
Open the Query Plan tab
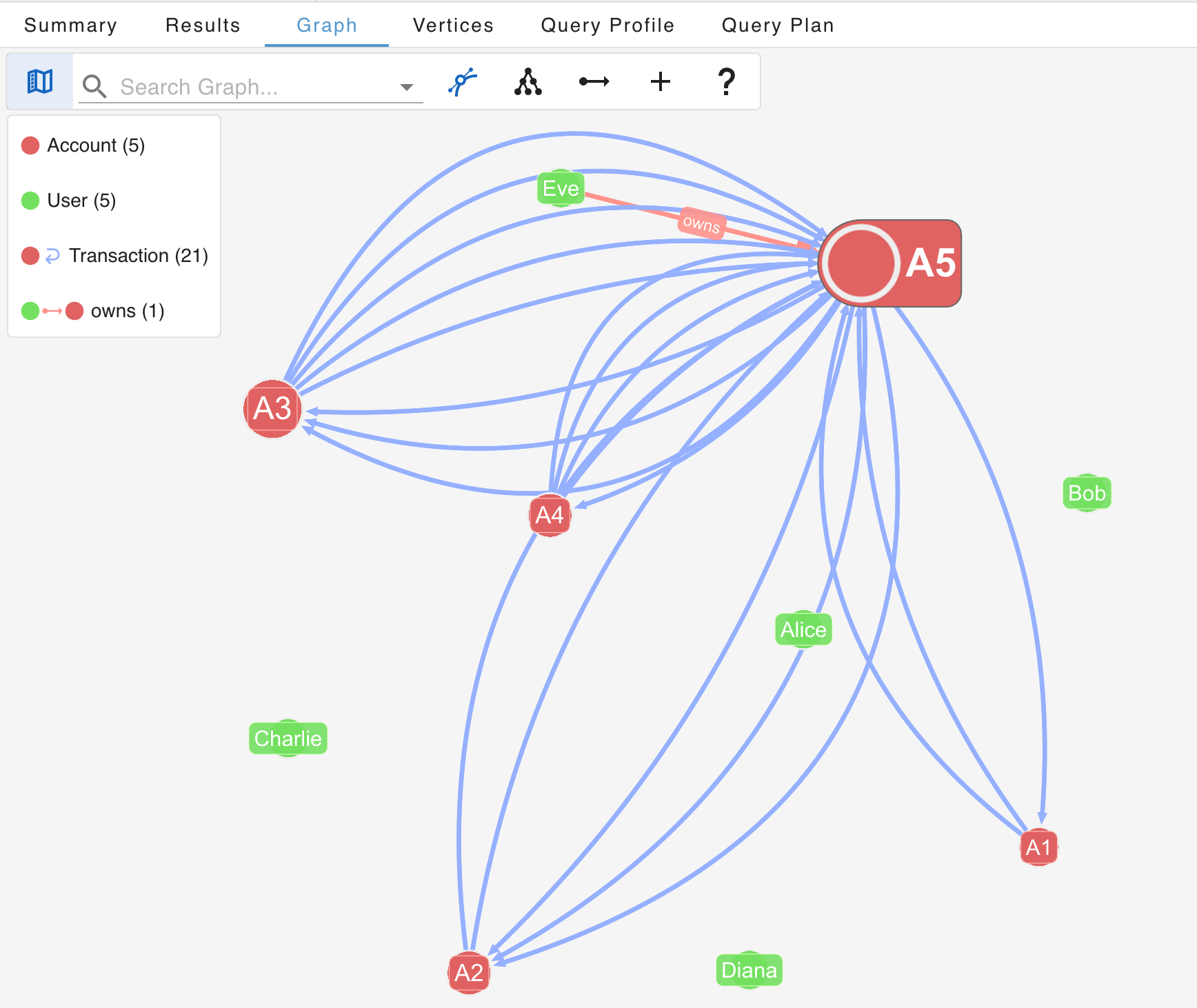(x=776, y=25)
